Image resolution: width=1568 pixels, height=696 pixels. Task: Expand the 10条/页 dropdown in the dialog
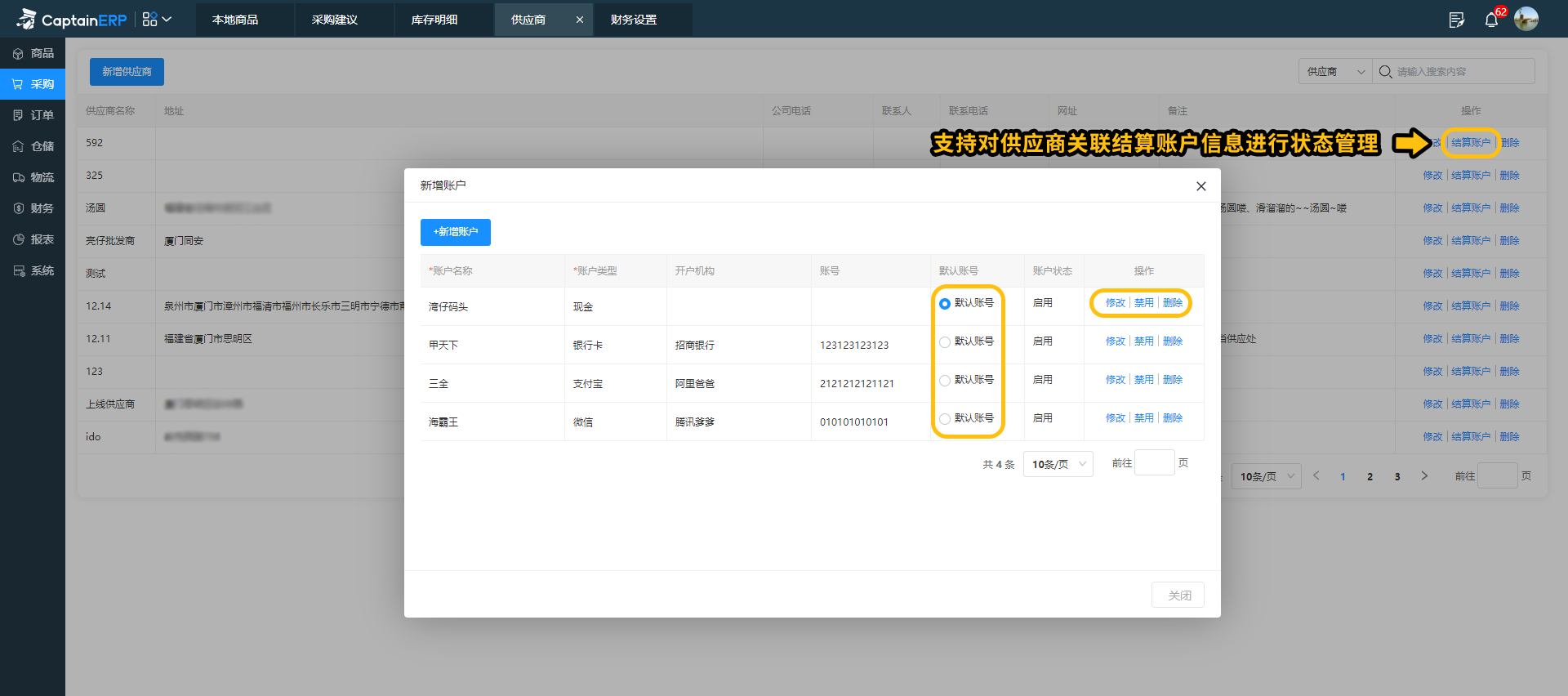1058,464
